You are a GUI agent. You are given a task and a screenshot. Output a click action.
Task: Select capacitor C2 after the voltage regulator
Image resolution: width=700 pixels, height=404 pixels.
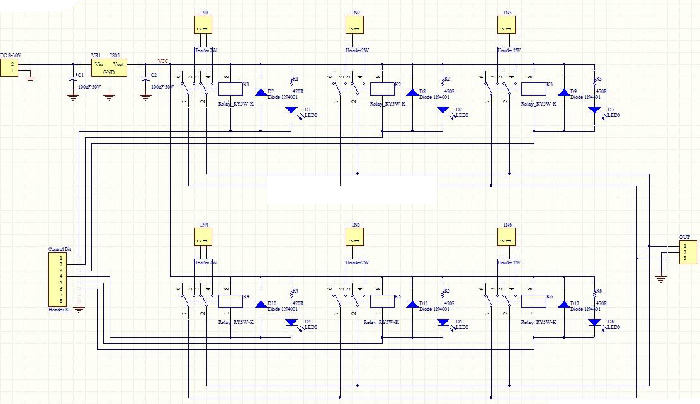tap(145, 81)
